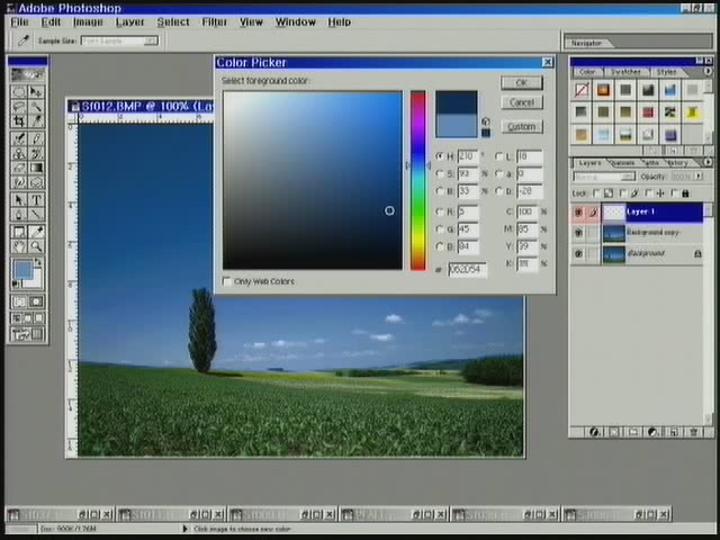Click OK in Color Picker
This screenshot has height=540, width=720.
tap(522, 83)
